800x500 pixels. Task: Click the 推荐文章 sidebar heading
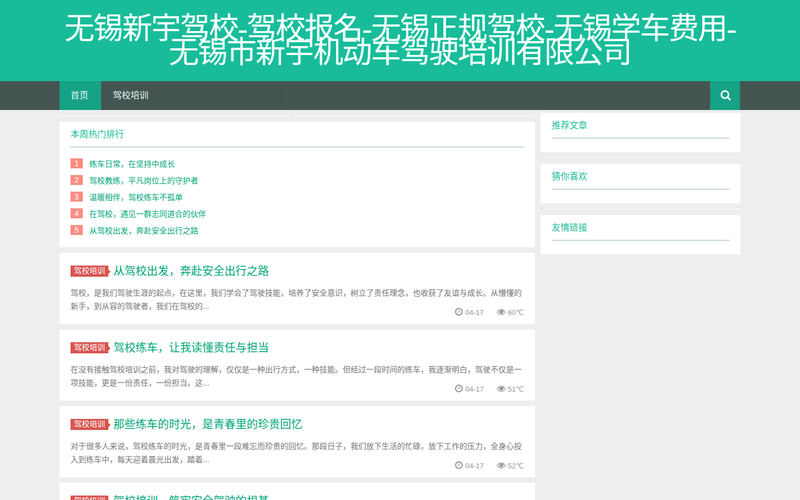[569, 125]
